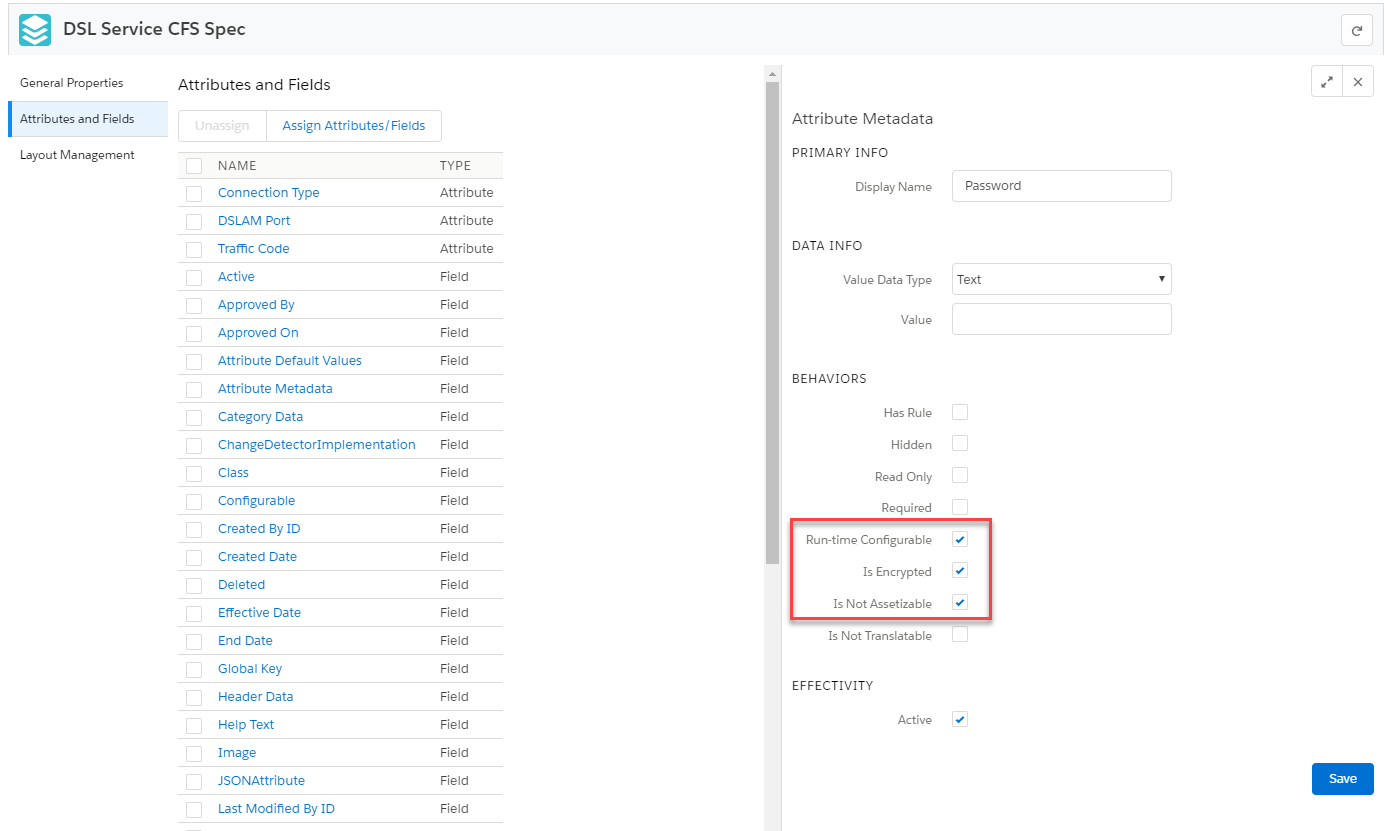
Task: Click the TYPE column header
Action: tap(455, 165)
